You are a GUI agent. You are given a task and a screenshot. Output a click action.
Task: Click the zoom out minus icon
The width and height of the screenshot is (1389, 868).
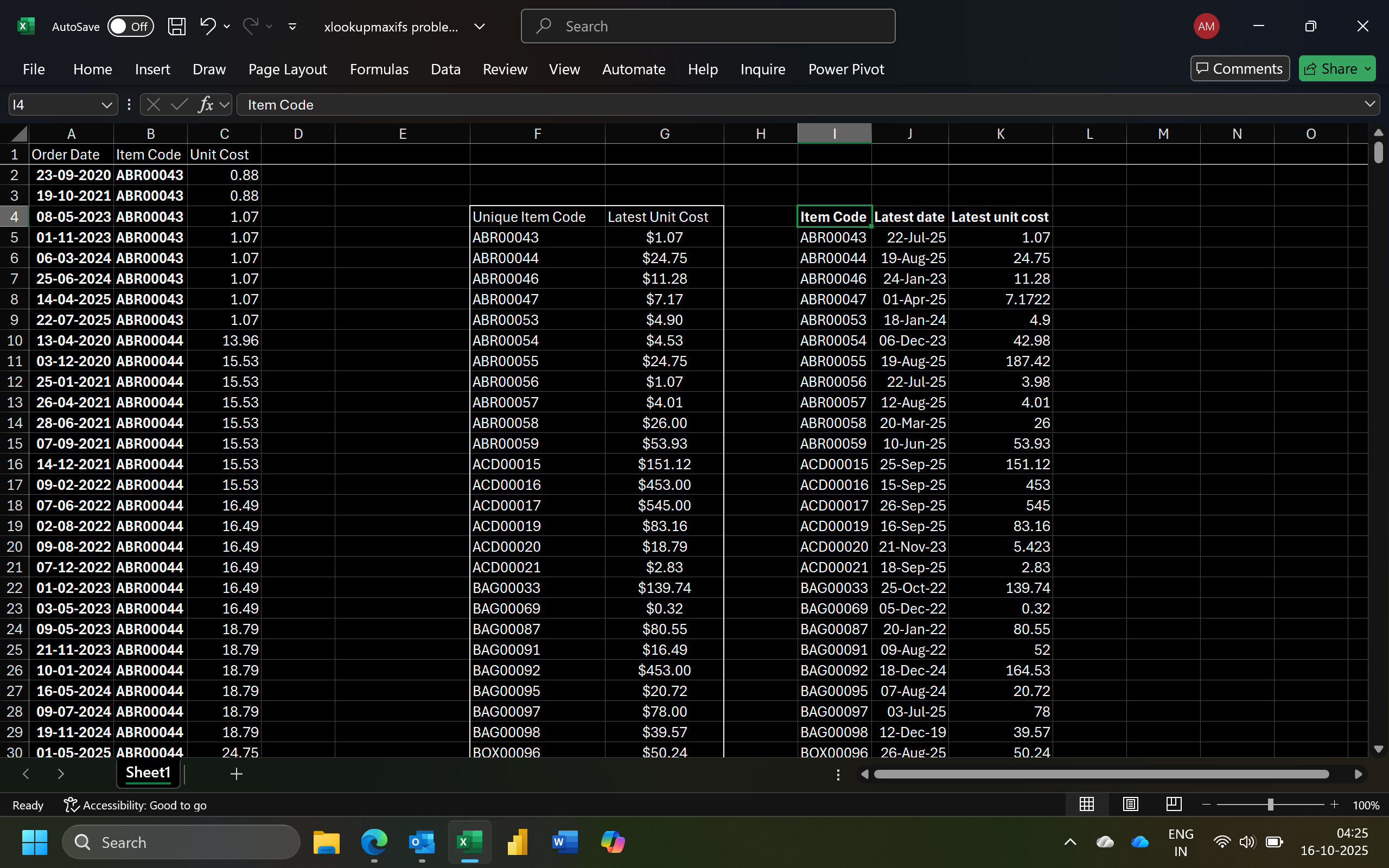coord(1206,805)
